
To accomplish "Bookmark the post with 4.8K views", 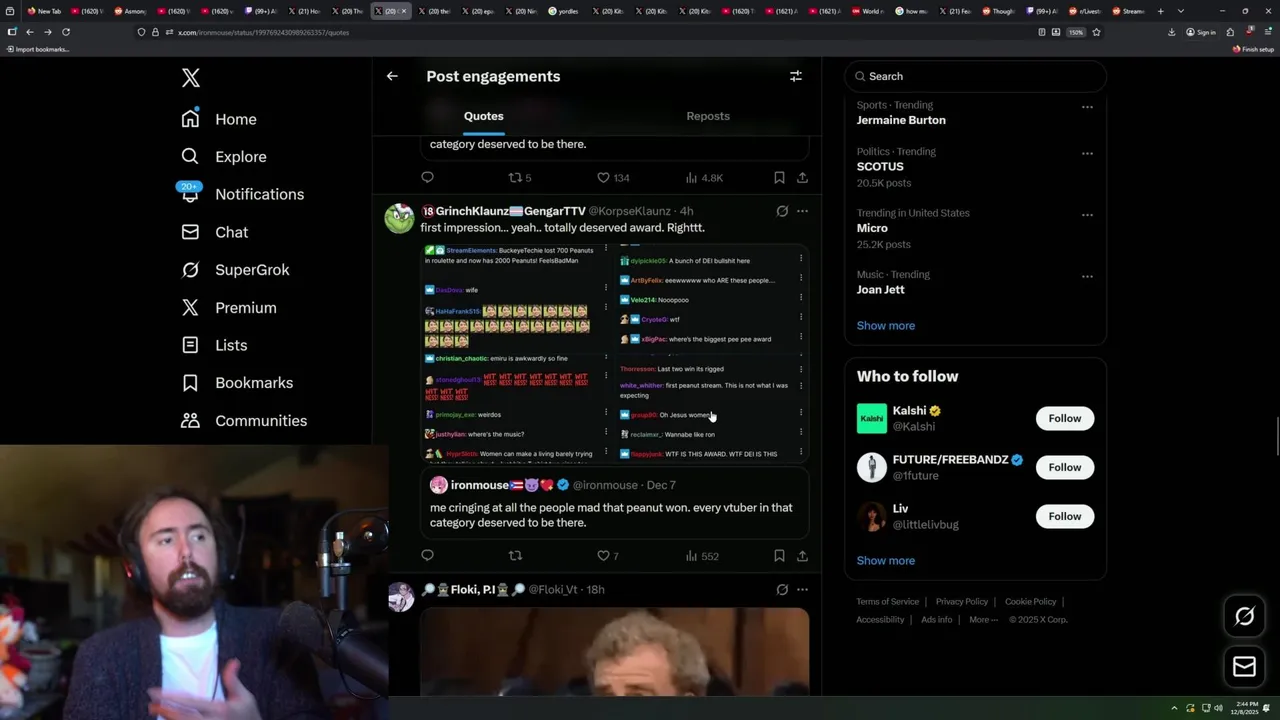I will (779, 177).
